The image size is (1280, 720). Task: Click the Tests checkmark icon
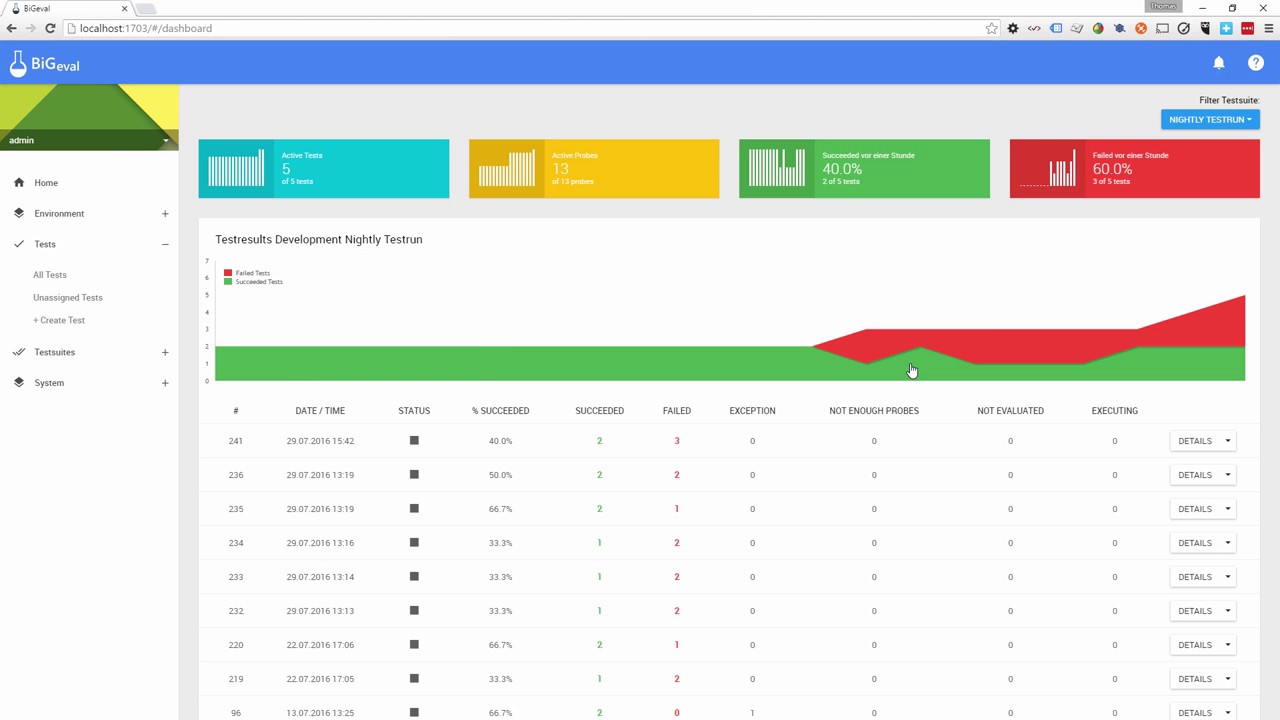point(19,244)
